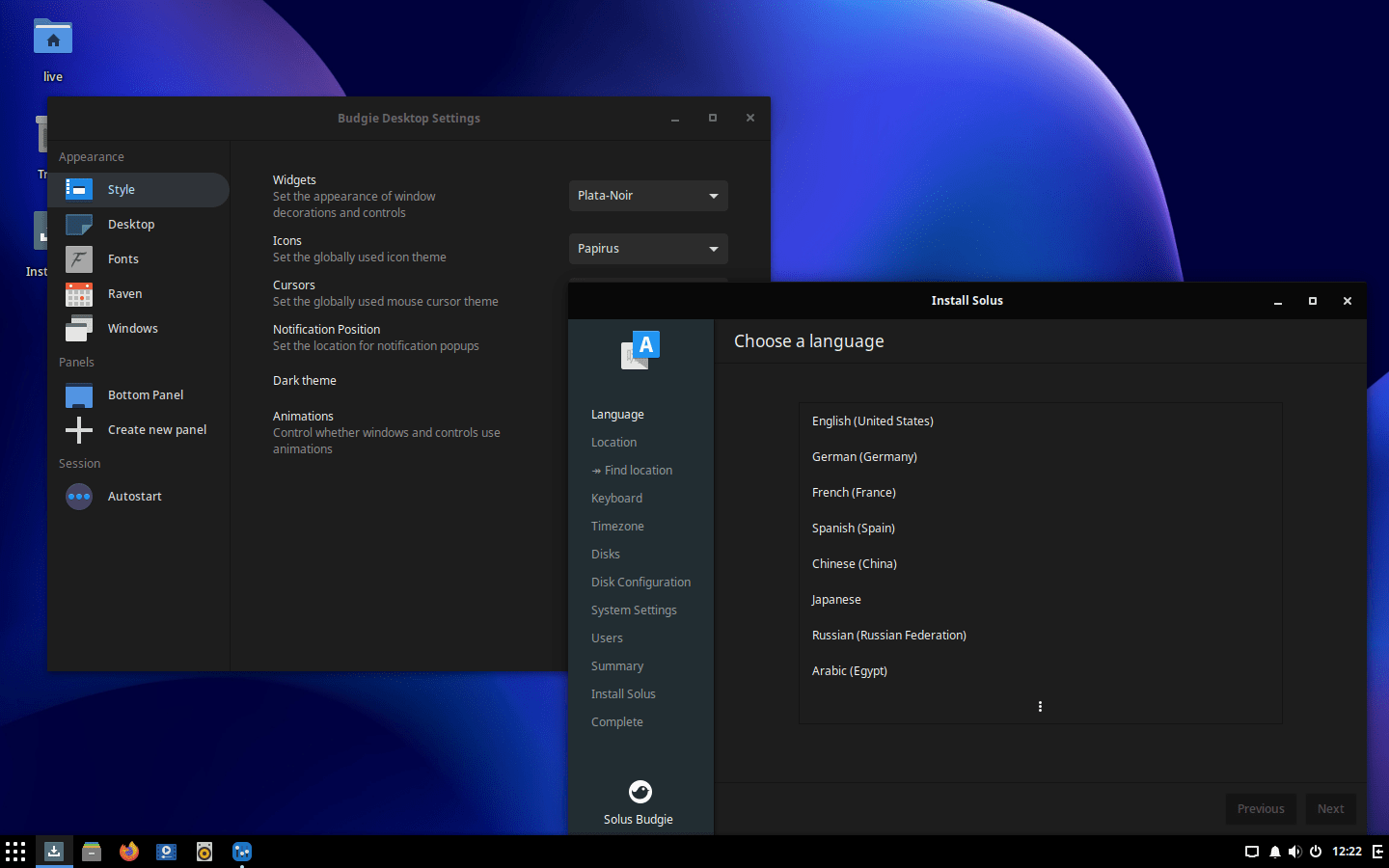Select Create new panel
This screenshot has height=868, width=1389.
click(139, 430)
